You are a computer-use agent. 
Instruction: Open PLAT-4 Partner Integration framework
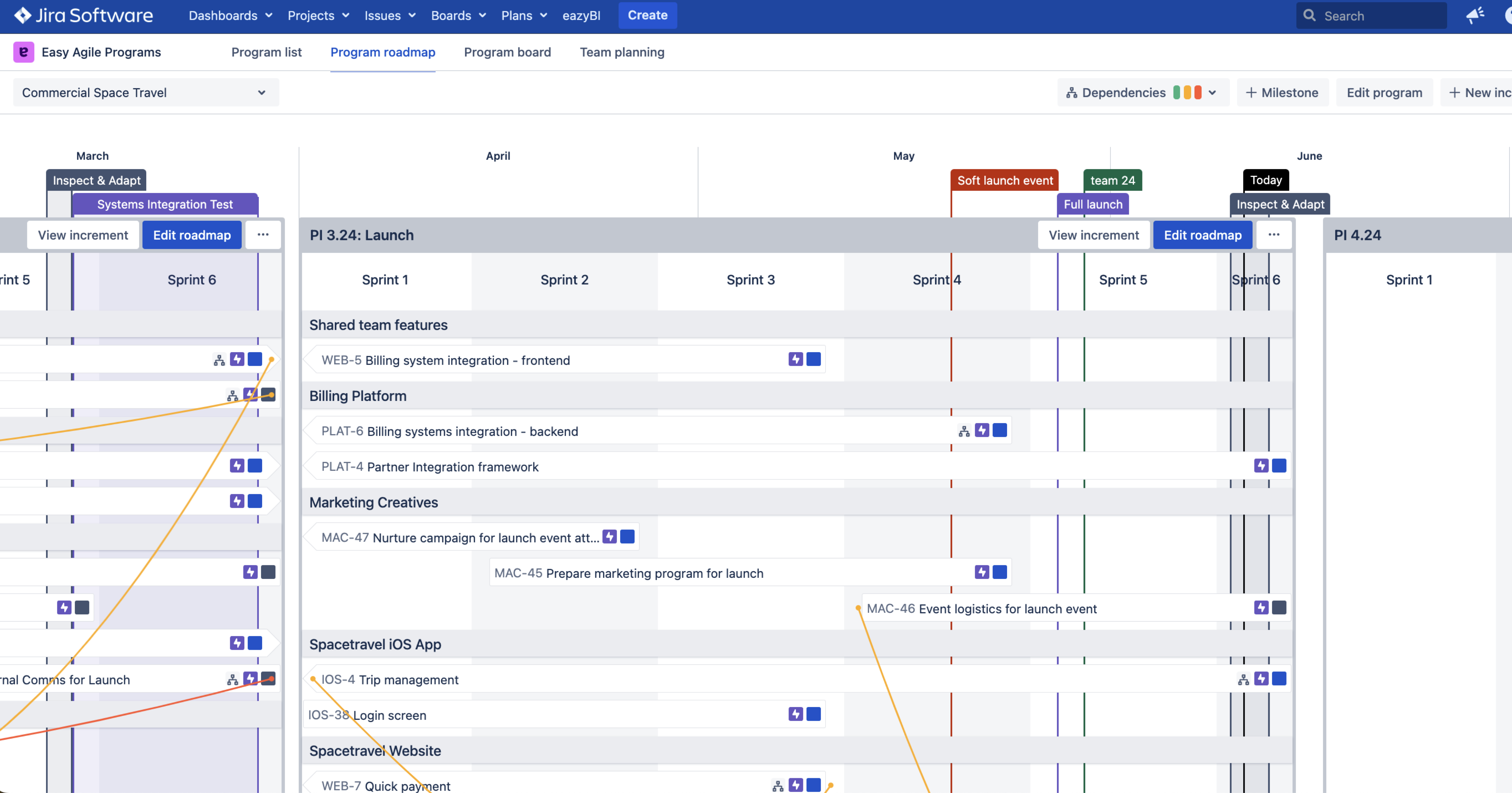(x=797, y=467)
